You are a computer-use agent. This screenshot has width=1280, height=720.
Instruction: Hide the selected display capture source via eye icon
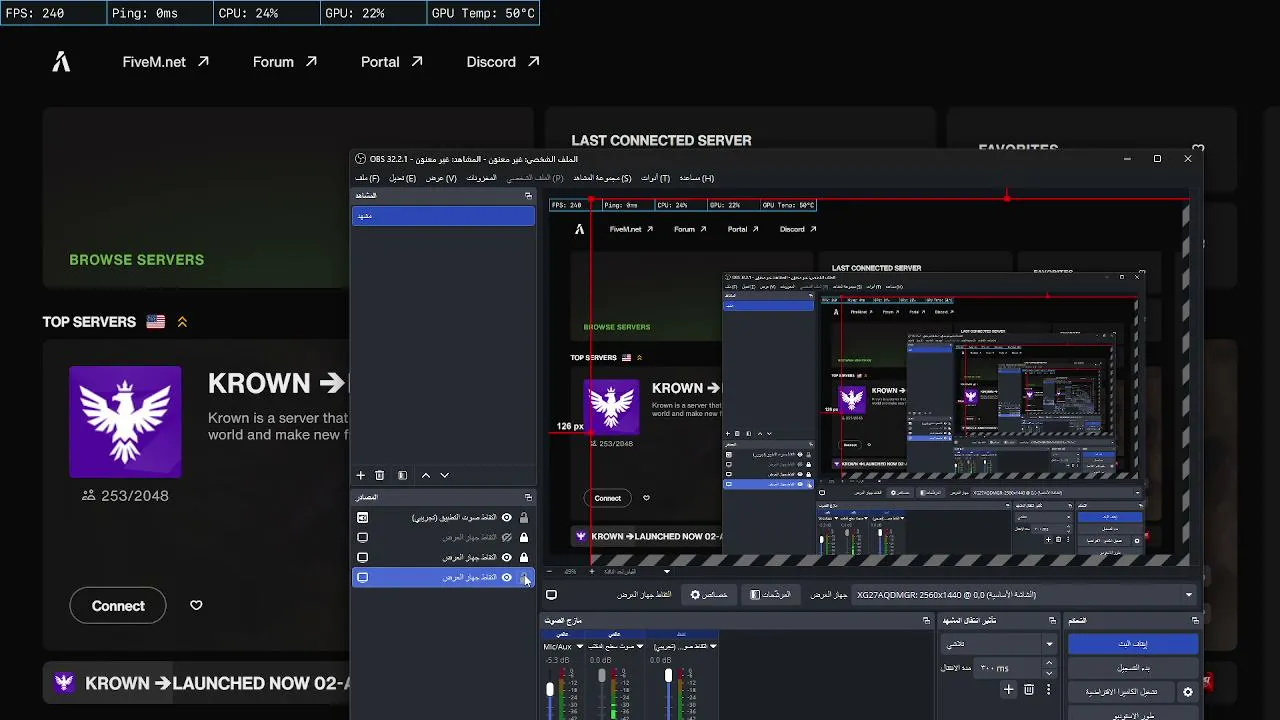507,578
